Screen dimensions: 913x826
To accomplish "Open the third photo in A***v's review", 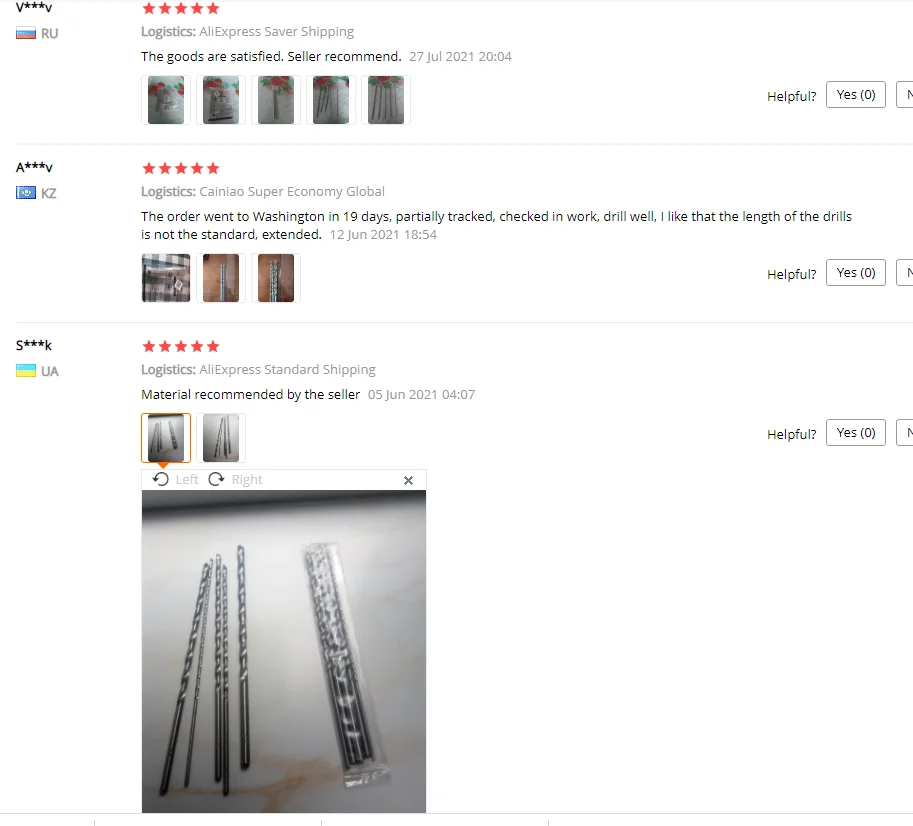I will coord(276,278).
